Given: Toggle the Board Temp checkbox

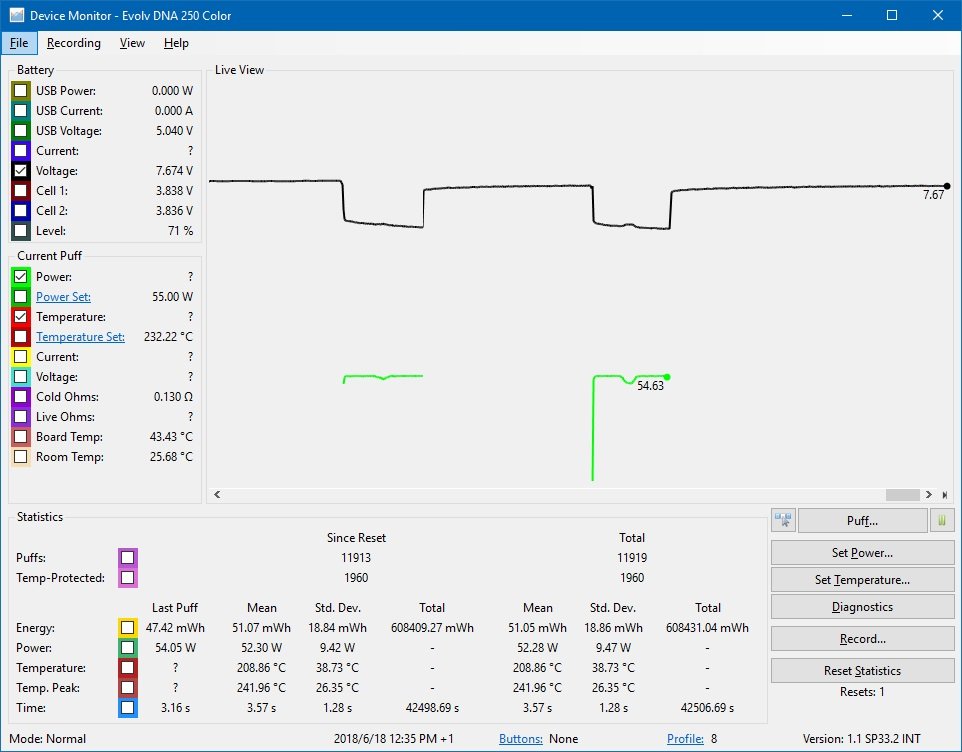Looking at the screenshot, I should click(21, 437).
